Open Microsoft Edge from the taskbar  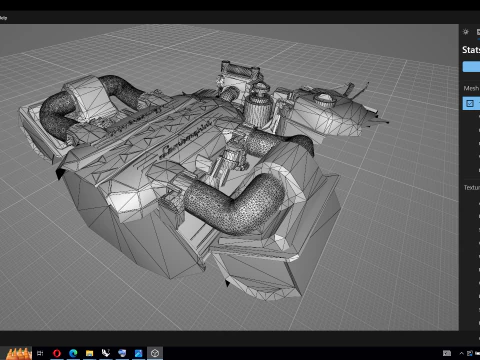coord(73,353)
